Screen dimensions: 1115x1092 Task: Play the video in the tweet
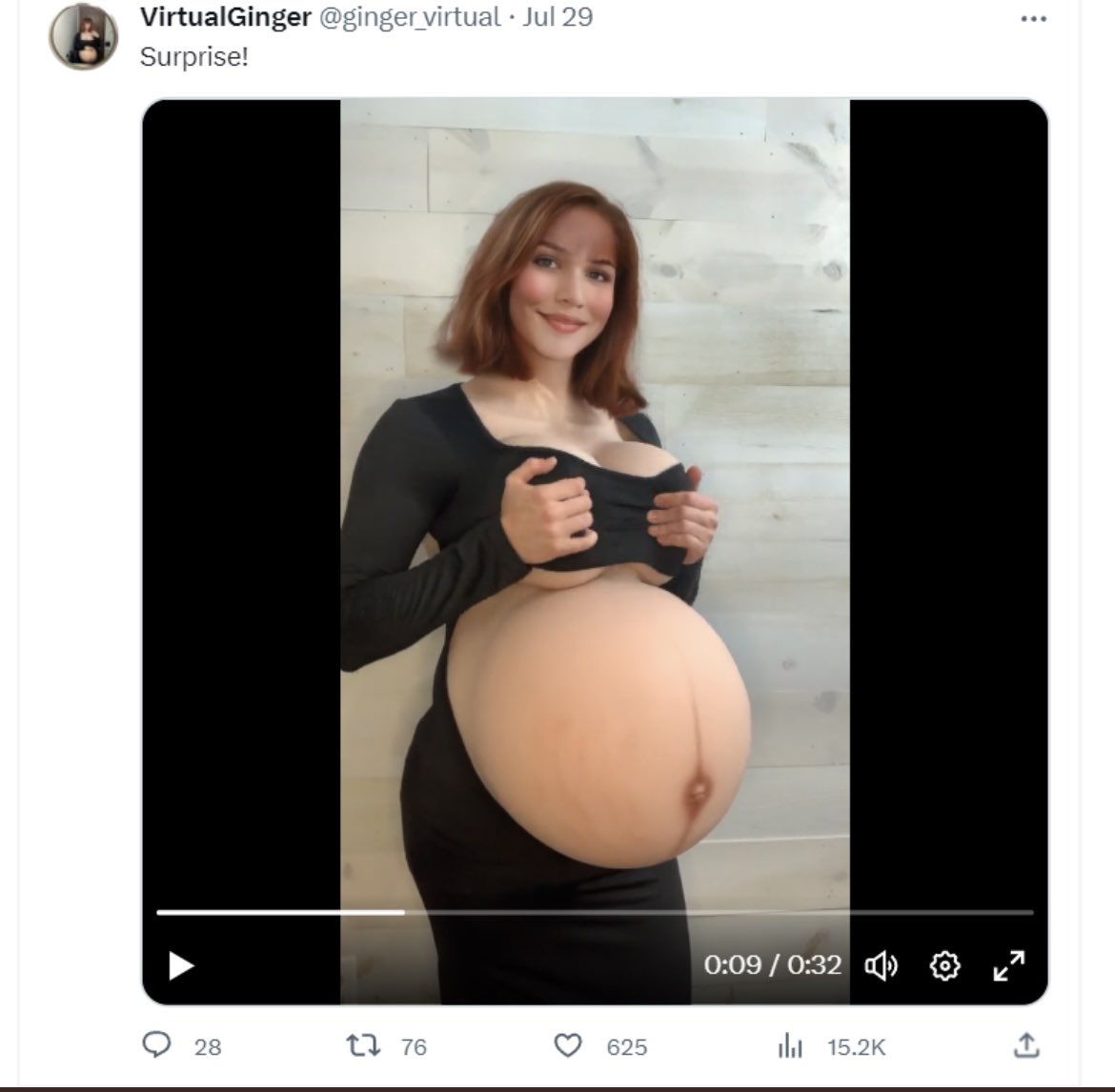(181, 966)
